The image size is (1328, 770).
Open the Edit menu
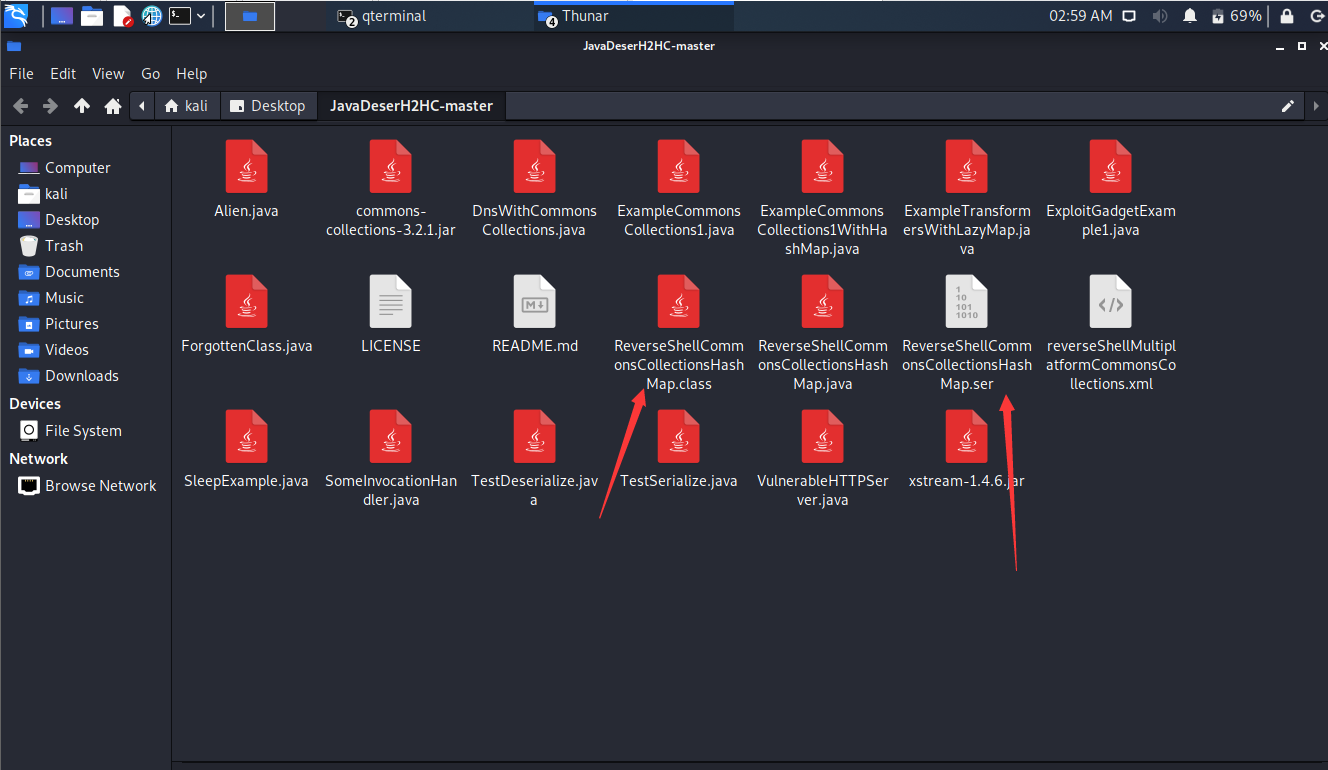(x=63, y=73)
